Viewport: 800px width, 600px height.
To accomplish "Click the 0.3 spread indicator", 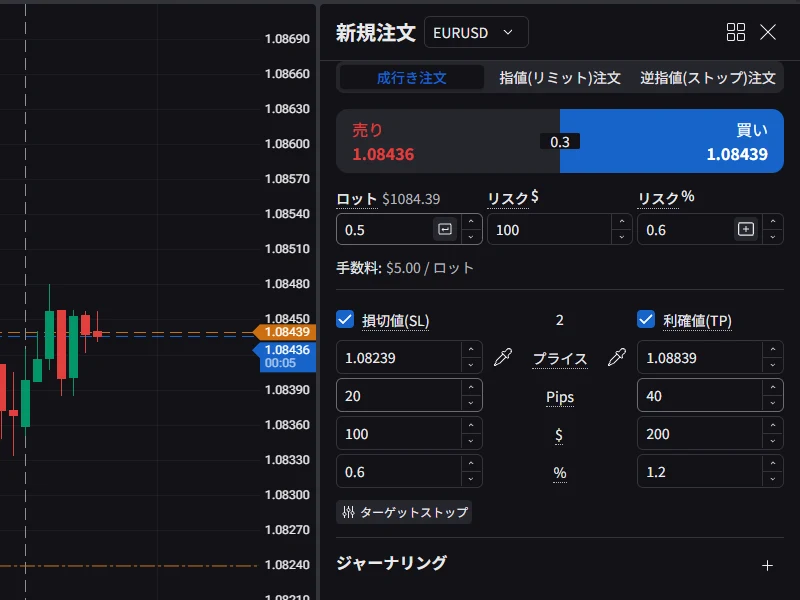I will 560,141.
